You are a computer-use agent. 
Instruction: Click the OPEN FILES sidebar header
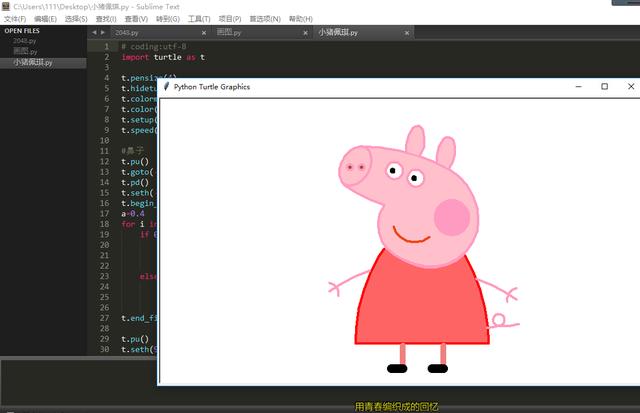22,31
